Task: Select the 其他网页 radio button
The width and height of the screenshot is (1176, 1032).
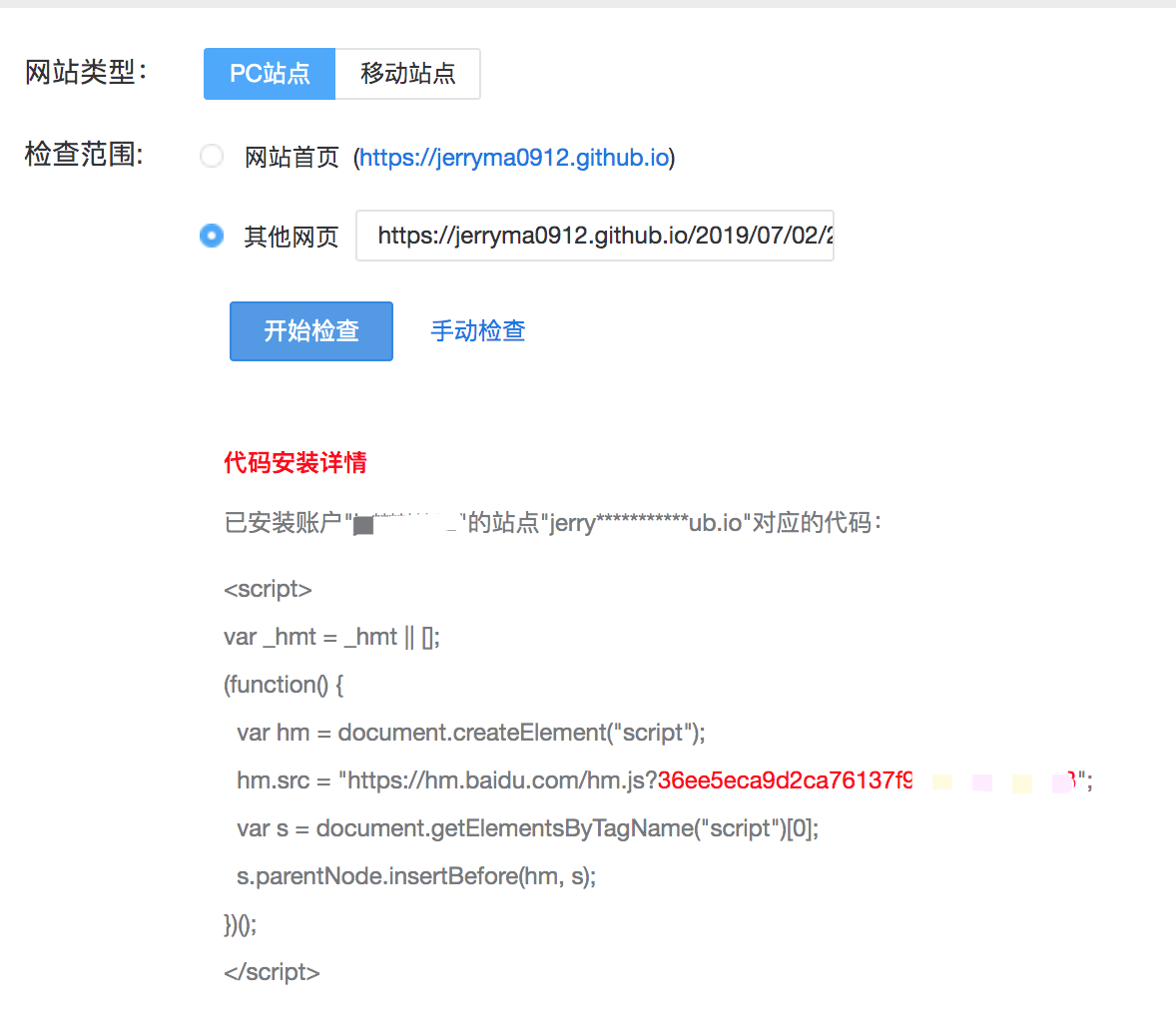Action: (x=212, y=236)
